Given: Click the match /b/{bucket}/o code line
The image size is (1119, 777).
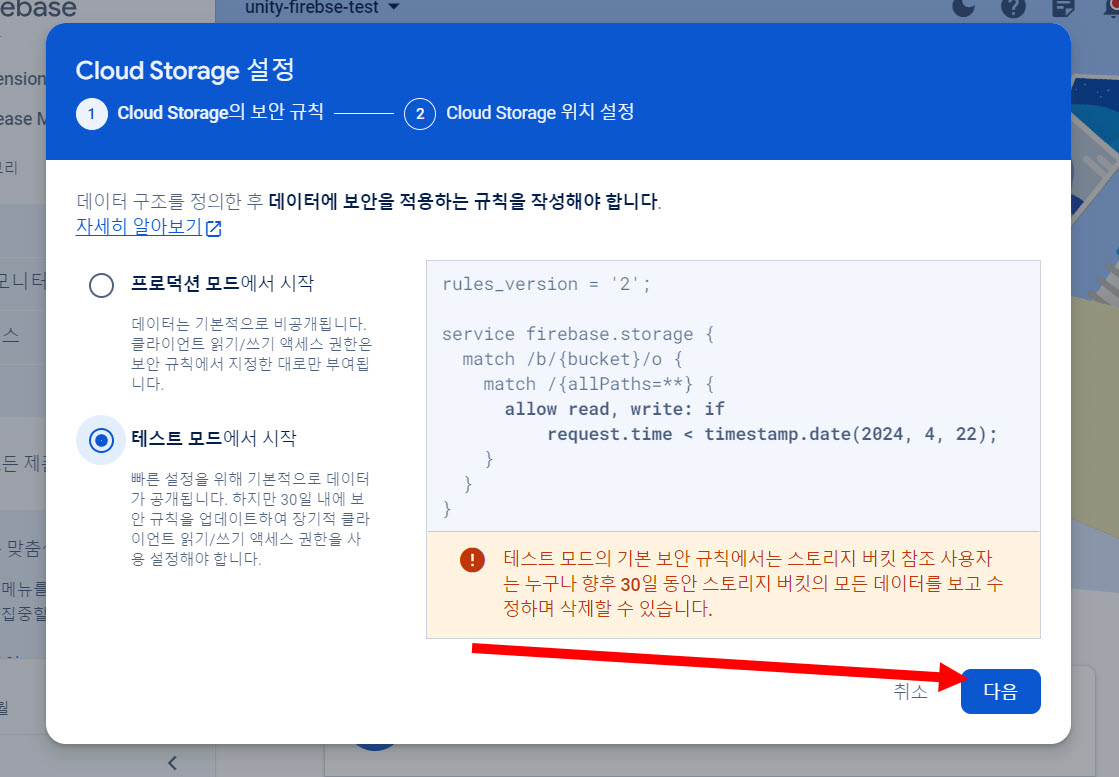Looking at the screenshot, I should (573, 359).
